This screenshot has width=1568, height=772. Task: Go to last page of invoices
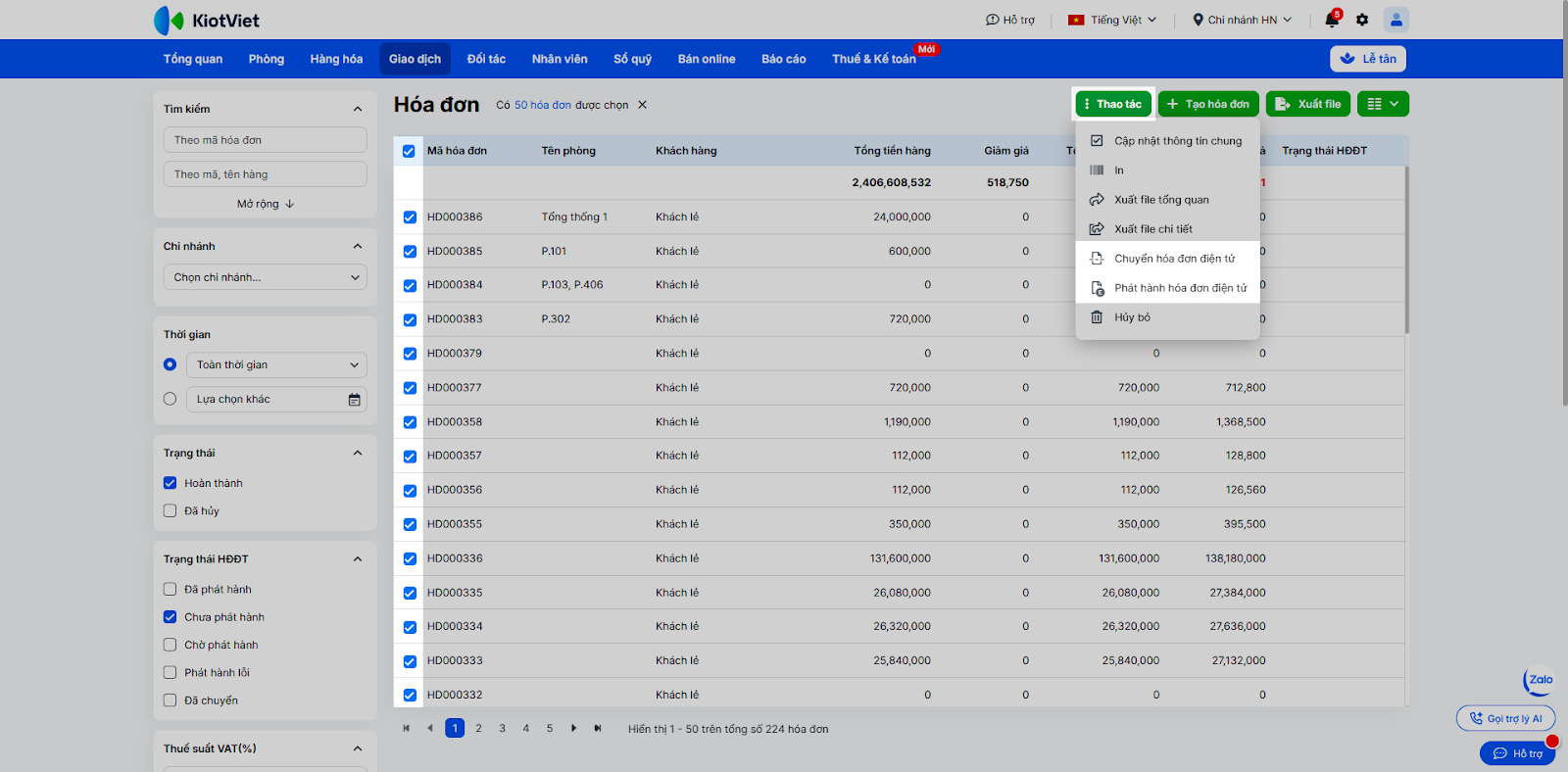pos(598,728)
